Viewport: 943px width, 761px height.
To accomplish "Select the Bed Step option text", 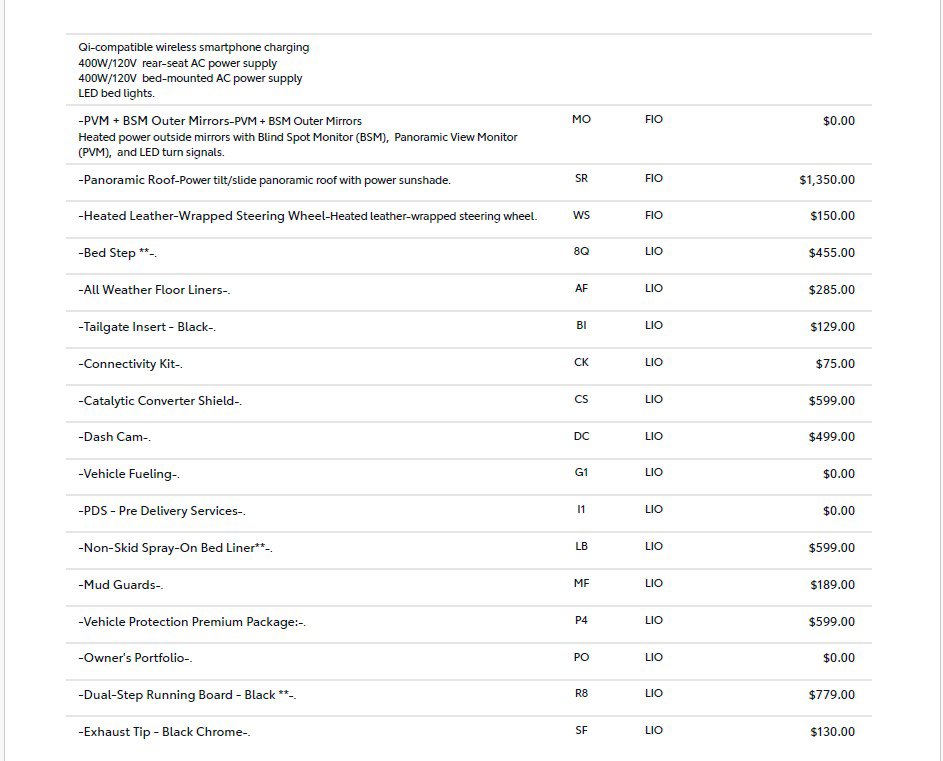I will (x=117, y=253).
